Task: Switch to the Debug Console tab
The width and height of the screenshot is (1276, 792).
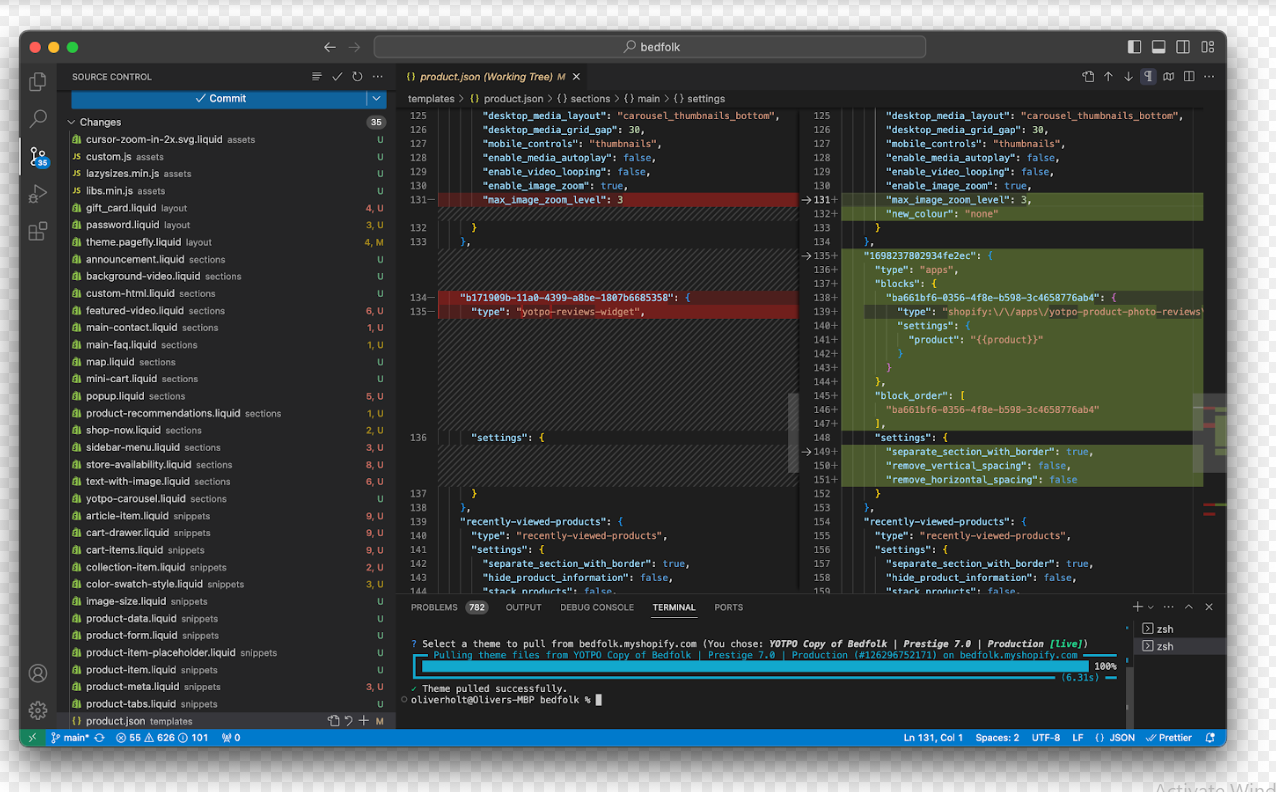Action: 596,608
